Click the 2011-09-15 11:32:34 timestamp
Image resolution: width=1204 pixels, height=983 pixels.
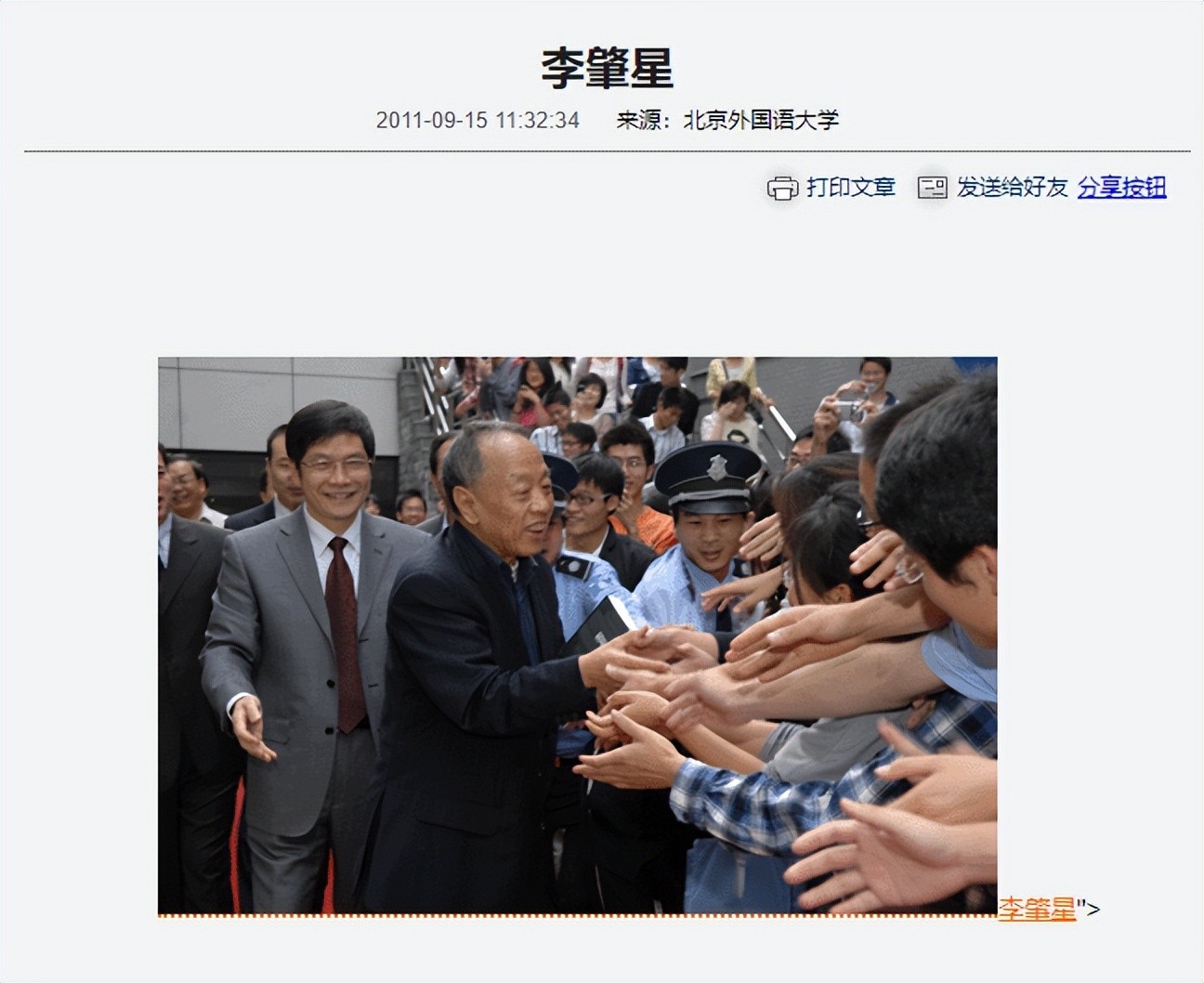pyautogui.click(x=478, y=120)
